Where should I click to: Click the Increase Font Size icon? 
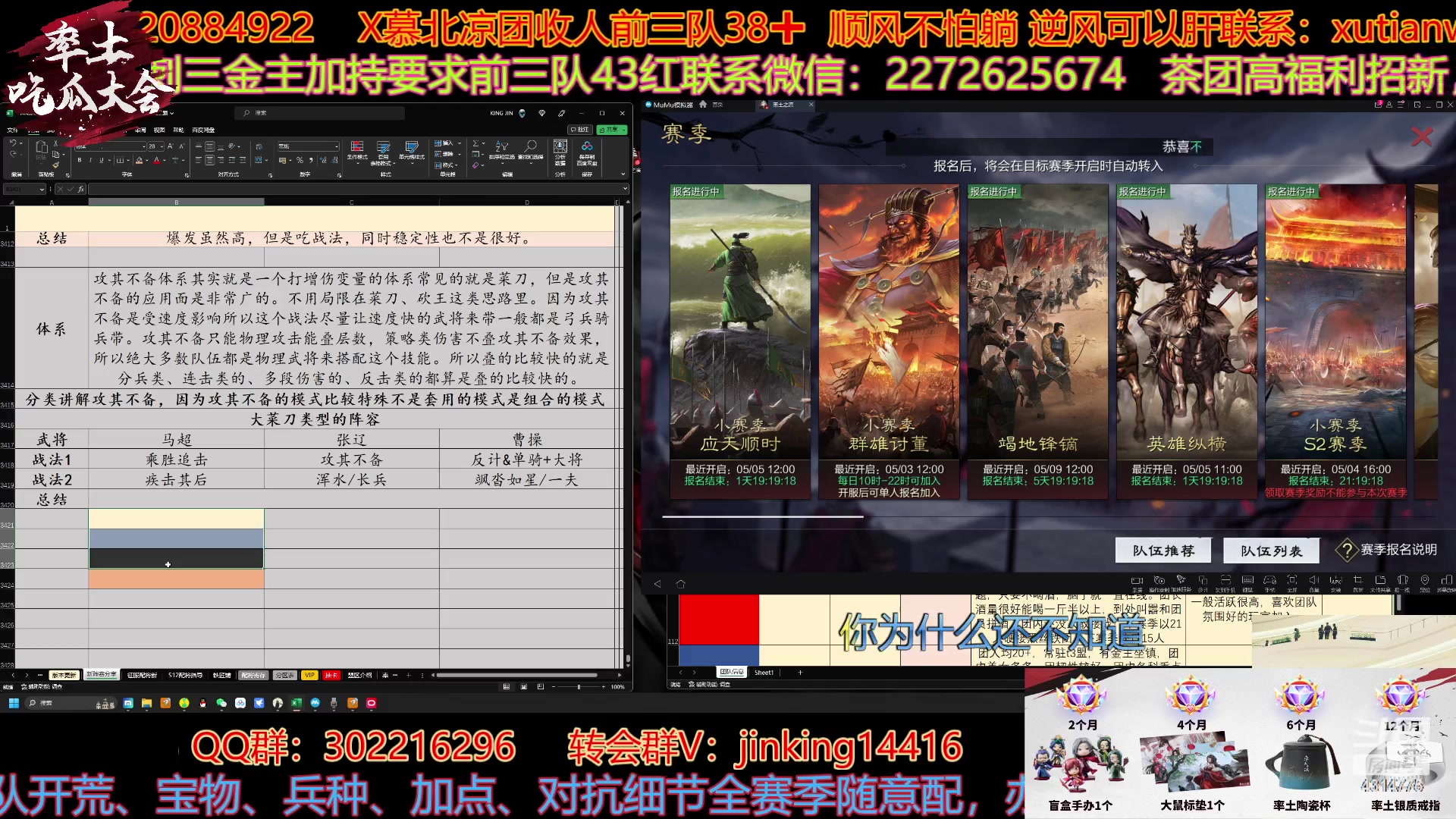click(x=171, y=146)
